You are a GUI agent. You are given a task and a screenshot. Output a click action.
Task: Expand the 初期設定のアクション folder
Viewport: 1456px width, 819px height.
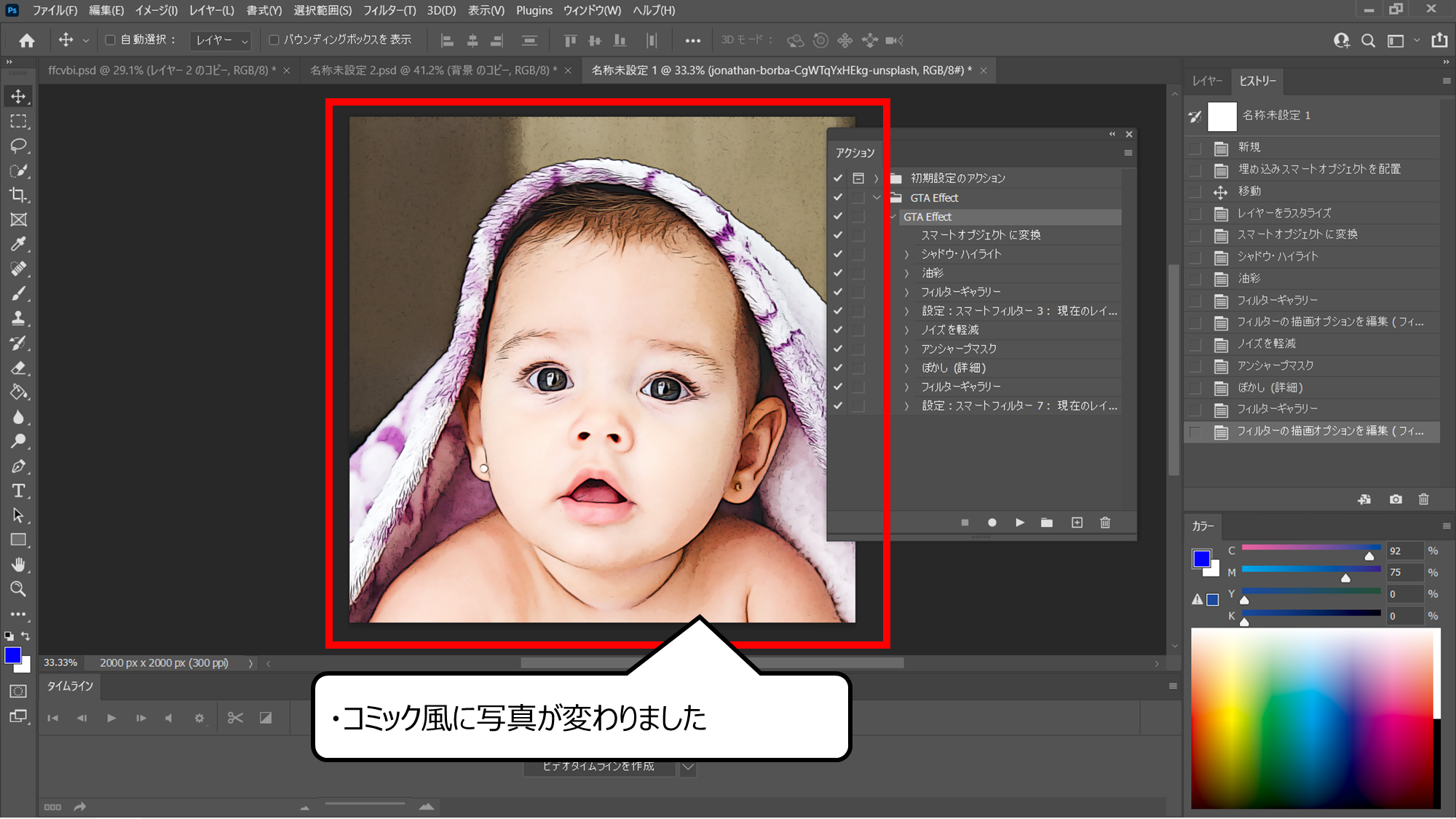pyautogui.click(x=877, y=178)
